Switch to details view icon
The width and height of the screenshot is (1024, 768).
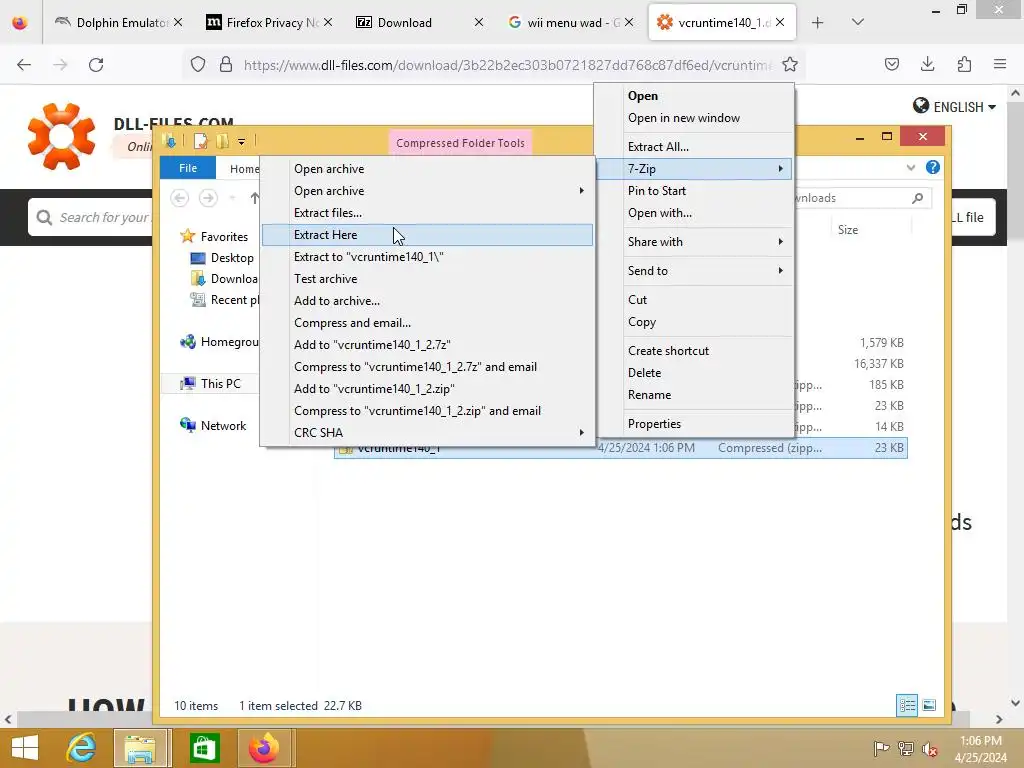click(907, 705)
